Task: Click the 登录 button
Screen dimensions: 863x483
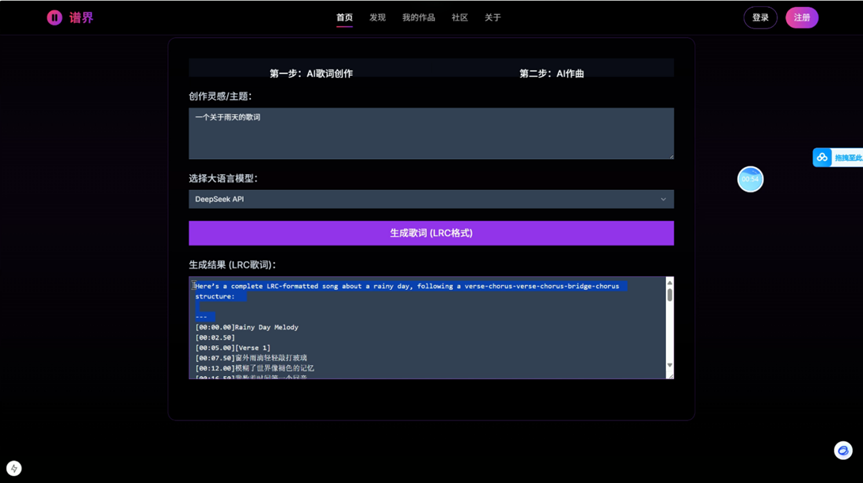Action: click(760, 18)
